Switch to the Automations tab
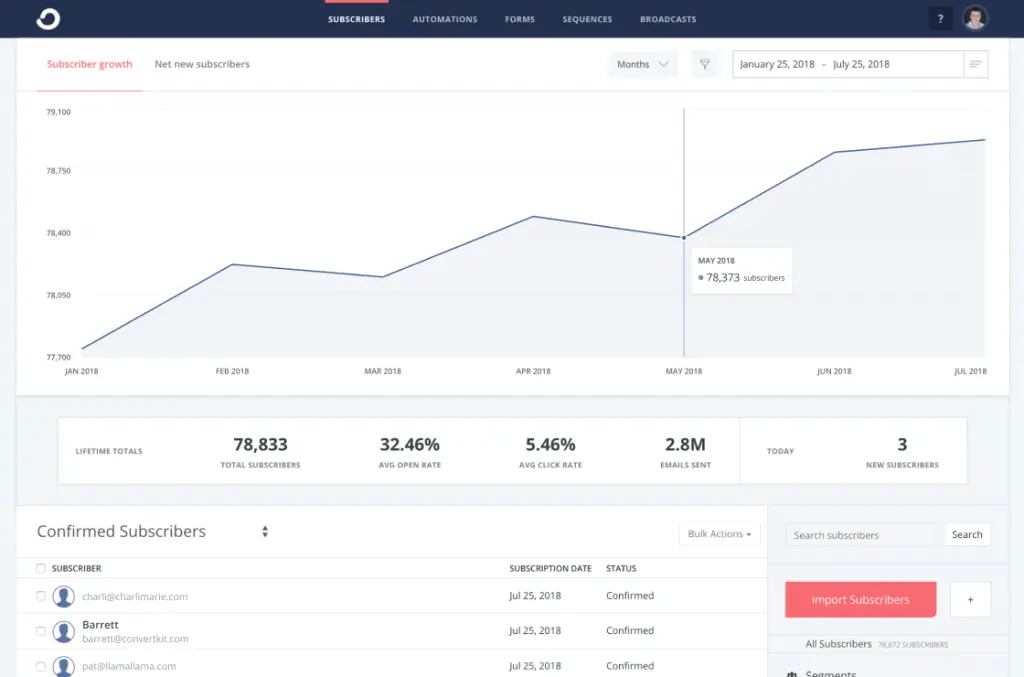This screenshot has width=1024, height=677. point(444,18)
